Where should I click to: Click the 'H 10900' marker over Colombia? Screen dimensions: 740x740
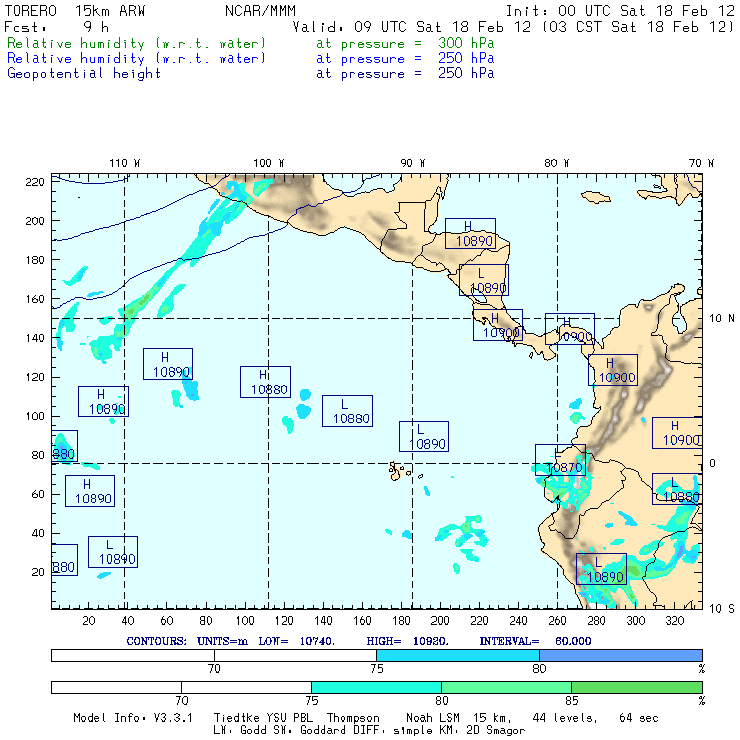tap(613, 370)
